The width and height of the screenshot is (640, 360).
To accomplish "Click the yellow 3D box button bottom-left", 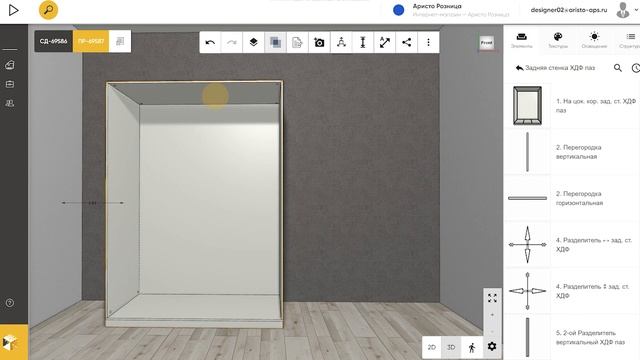I will [x=14, y=342].
